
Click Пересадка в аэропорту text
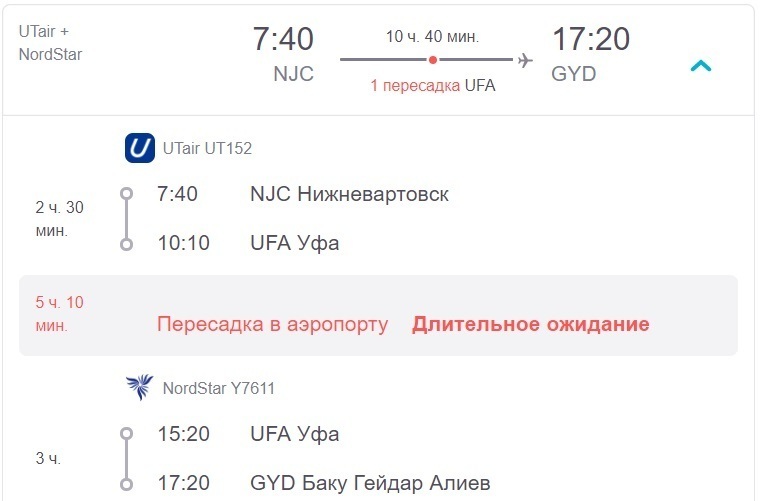[x=273, y=324]
